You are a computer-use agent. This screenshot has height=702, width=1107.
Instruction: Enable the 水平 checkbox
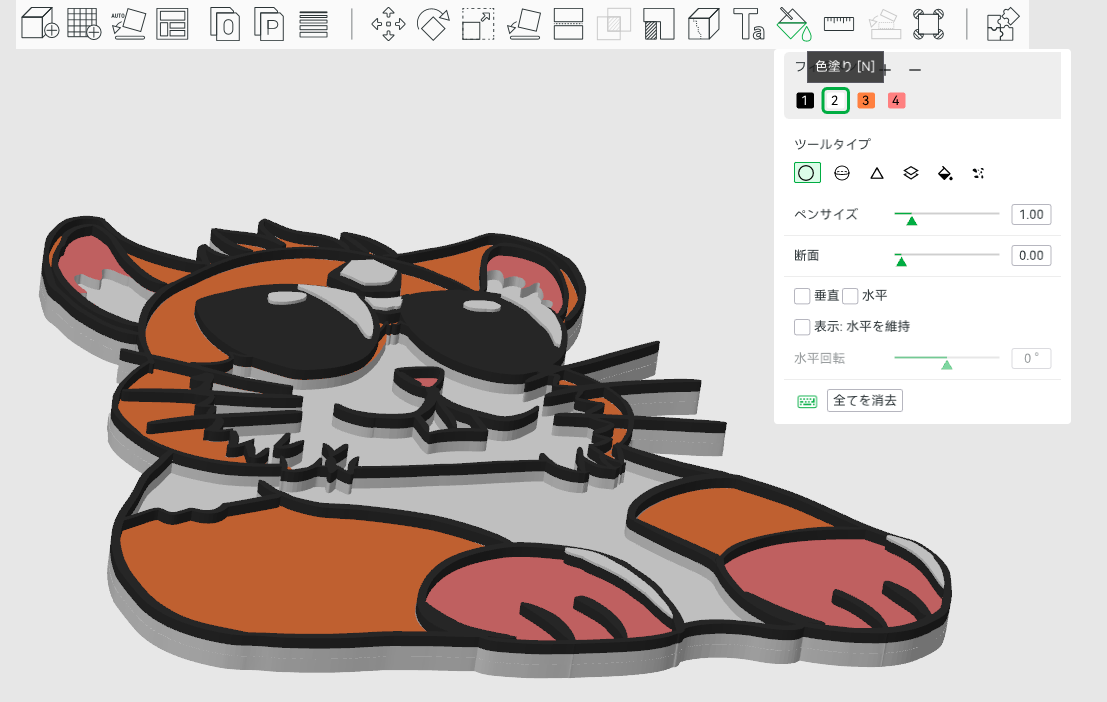(850, 296)
